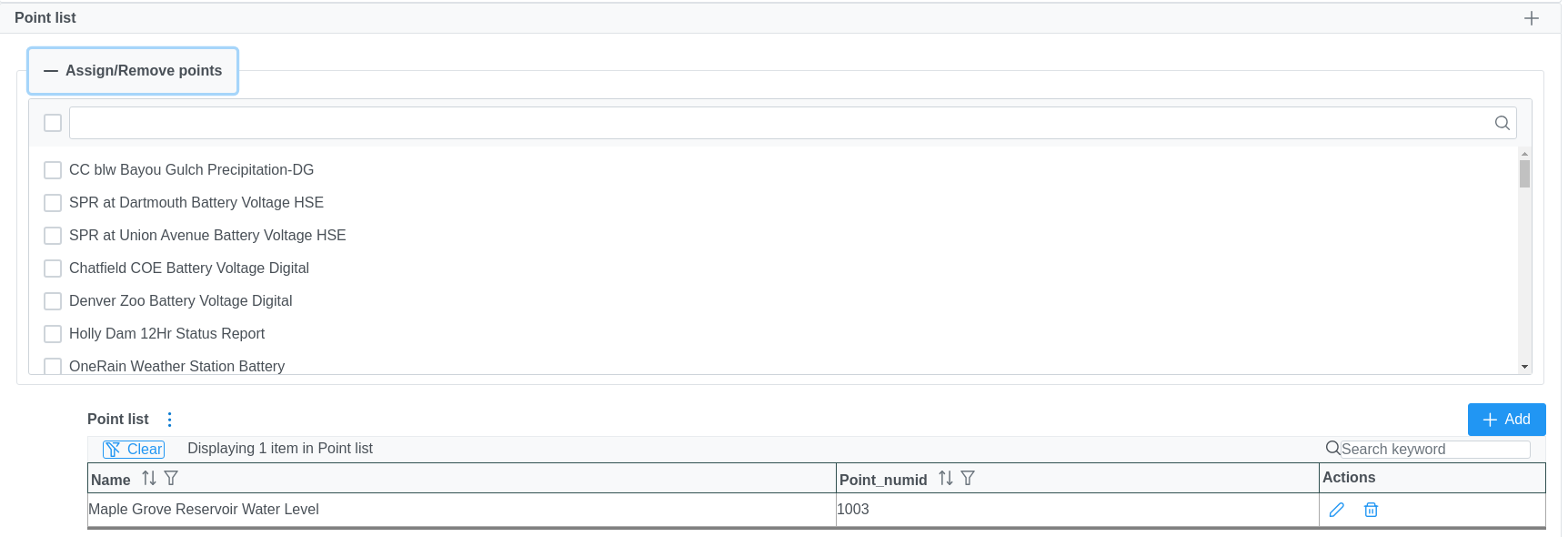The width and height of the screenshot is (1568, 537).
Task: Filter the Point_numid column
Action: pos(968,479)
